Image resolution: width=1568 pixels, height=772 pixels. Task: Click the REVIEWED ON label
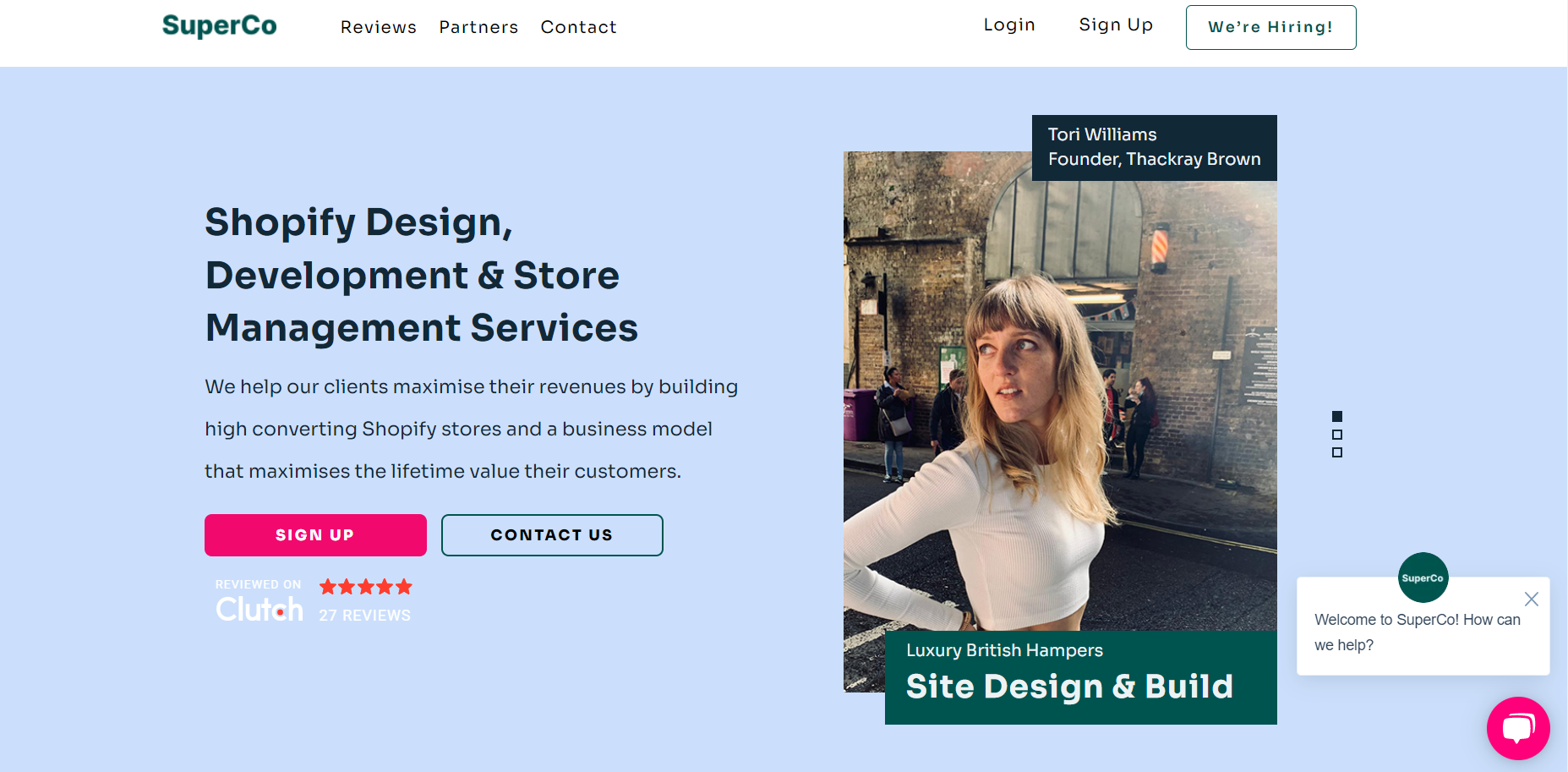[258, 584]
